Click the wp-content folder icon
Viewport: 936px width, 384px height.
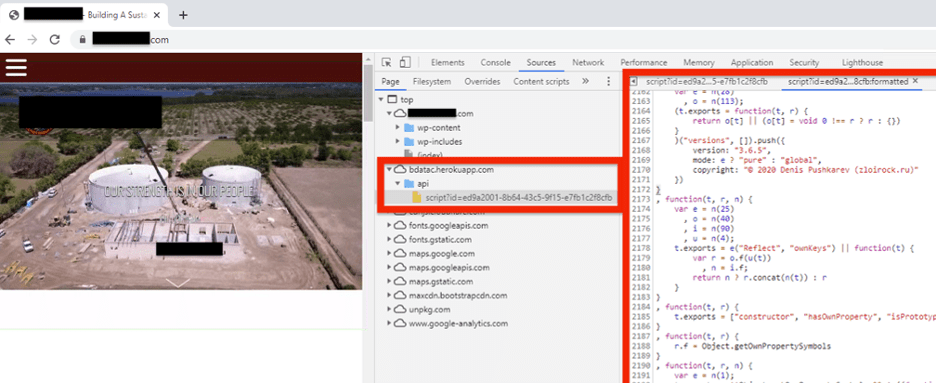pyautogui.click(x=409, y=128)
